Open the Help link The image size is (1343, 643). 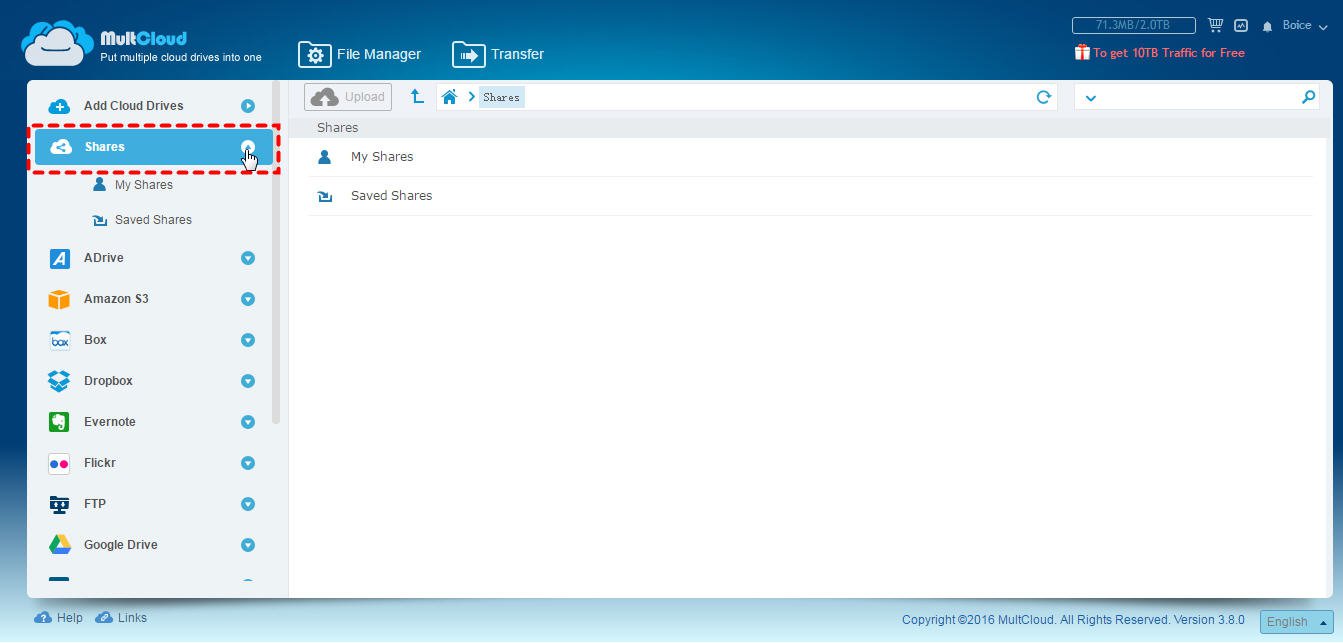click(x=59, y=618)
